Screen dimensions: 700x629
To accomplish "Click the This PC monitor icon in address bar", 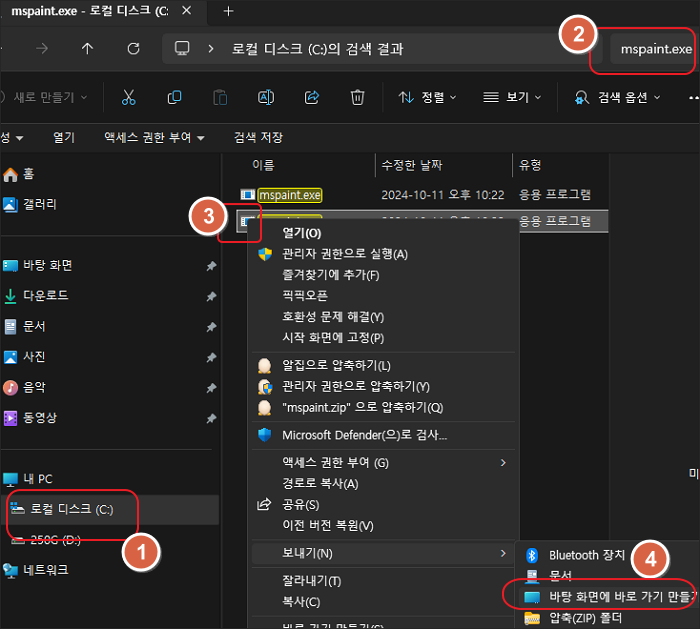I will tap(182, 48).
